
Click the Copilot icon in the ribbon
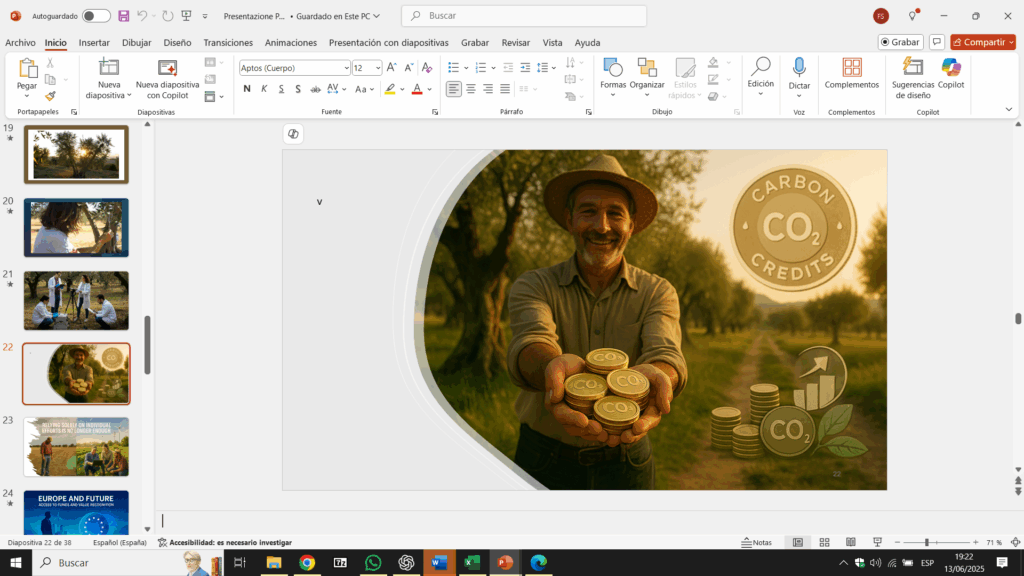951,67
